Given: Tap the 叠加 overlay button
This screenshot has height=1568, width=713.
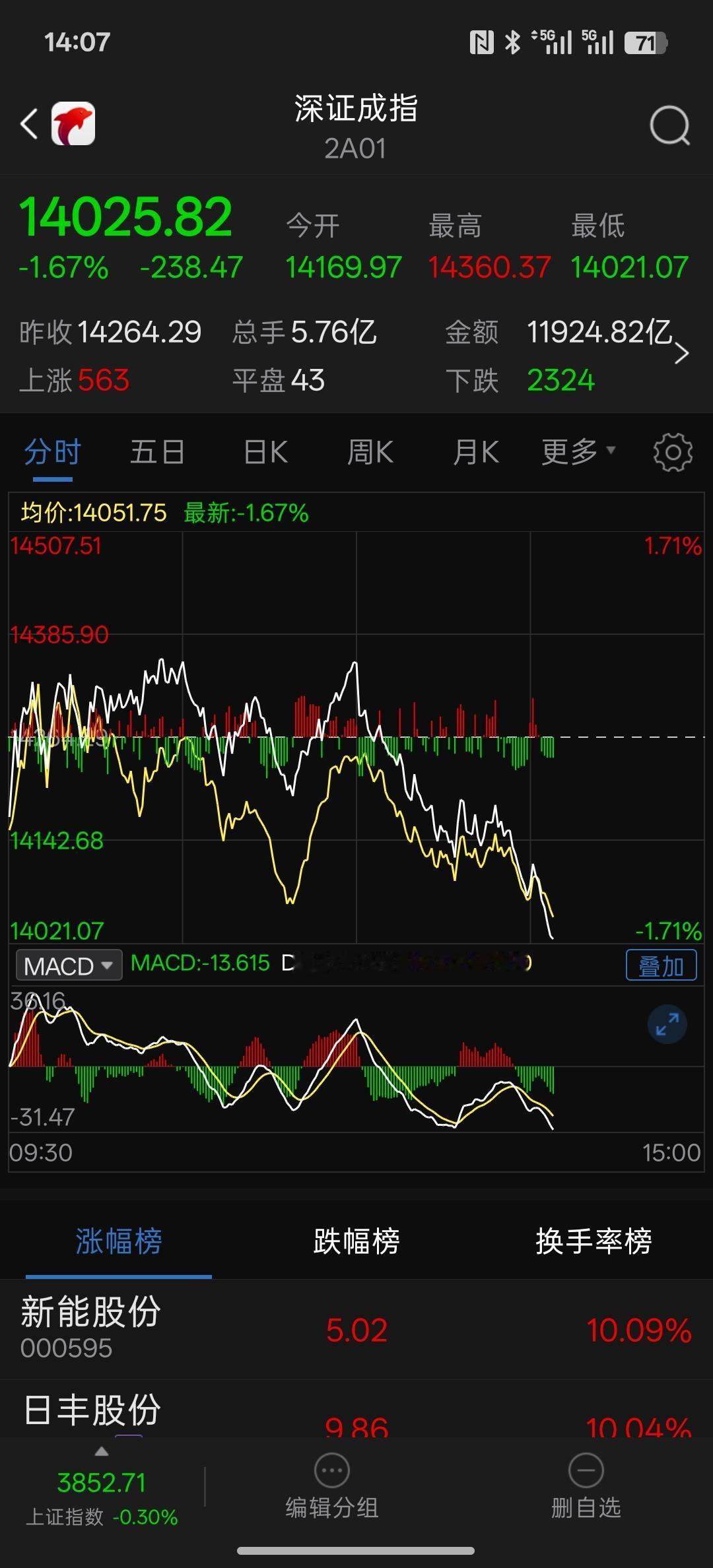Looking at the screenshot, I should [662, 965].
